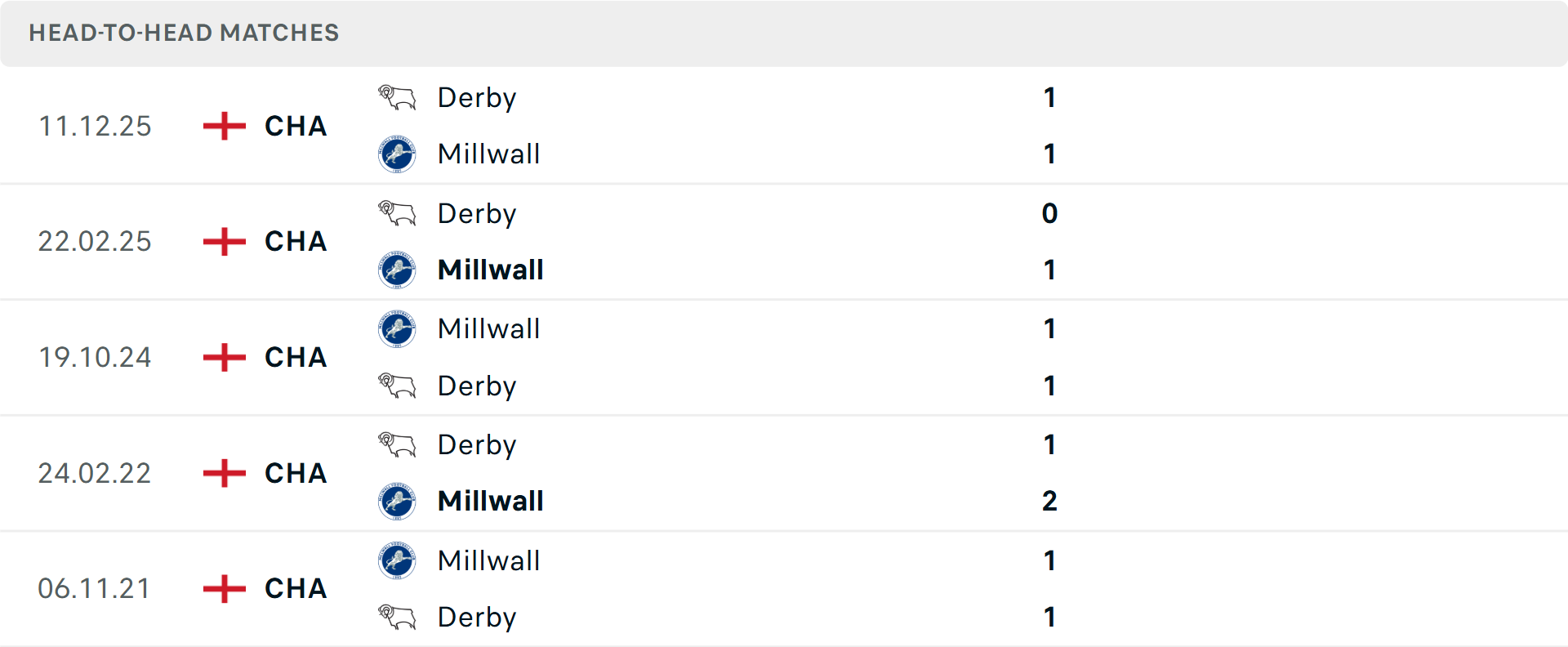Select the Millwall club badge in the first match
Viewport: 1568px width, 647px height.
396,154
